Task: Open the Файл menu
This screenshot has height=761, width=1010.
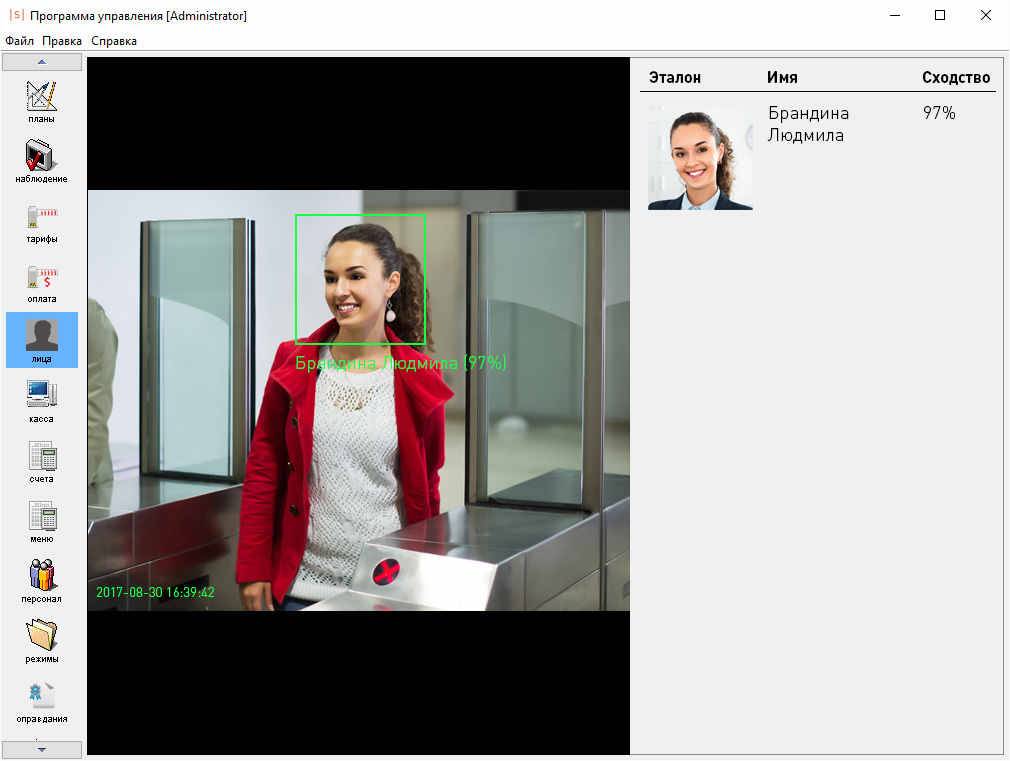Action: point(19,41)
